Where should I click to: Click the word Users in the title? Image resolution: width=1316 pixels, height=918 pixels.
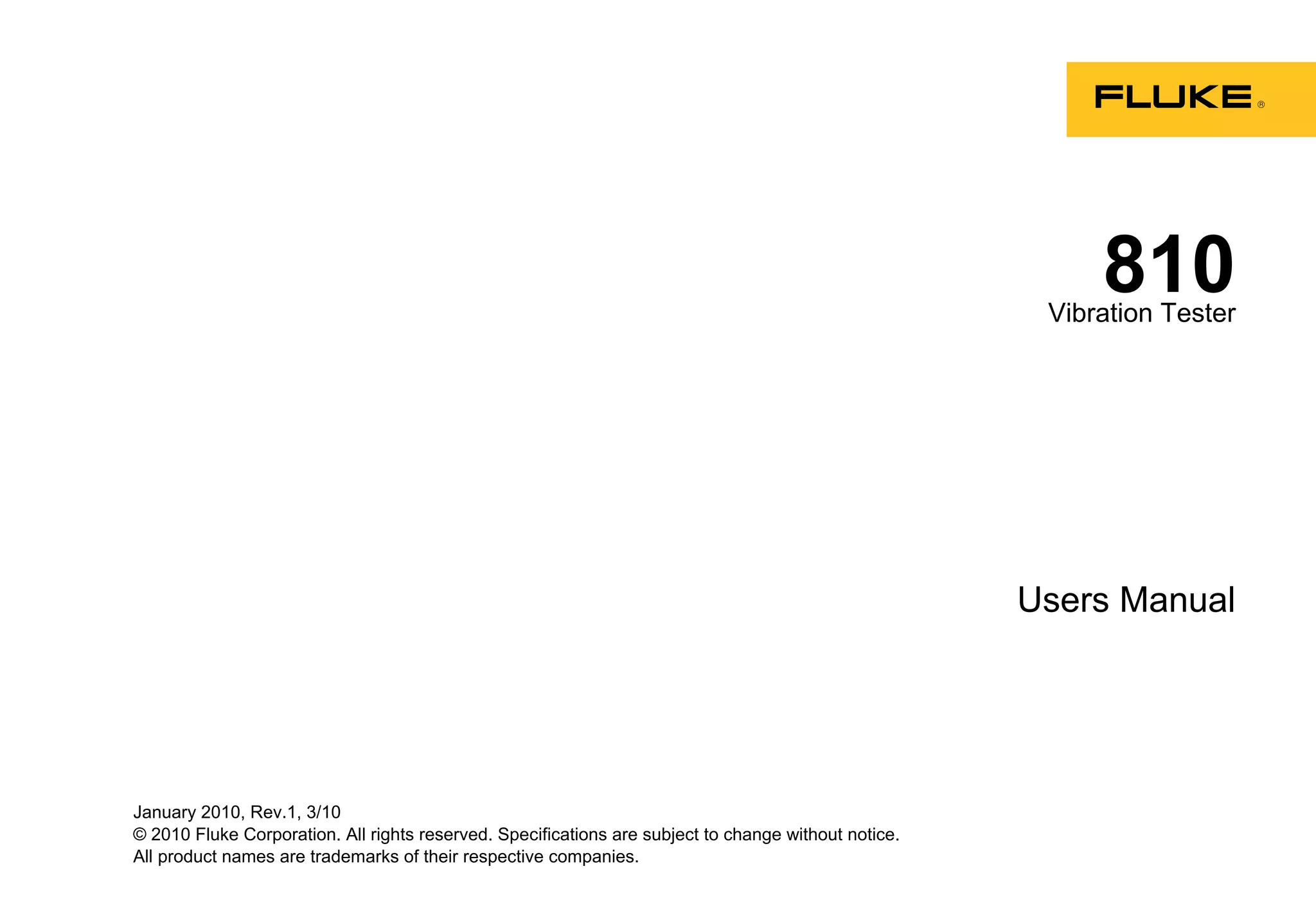tap(1063, 600)
